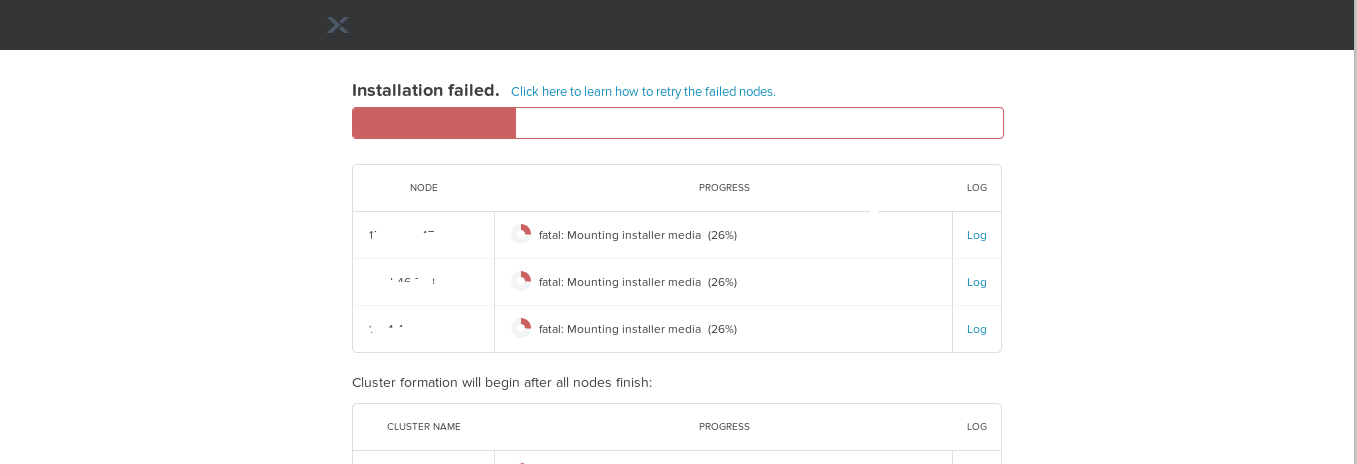This screenshot has width=1357, height=464.
Task: Open the Log for the first node
Action: pyautogui.click(x=976, y=235)
